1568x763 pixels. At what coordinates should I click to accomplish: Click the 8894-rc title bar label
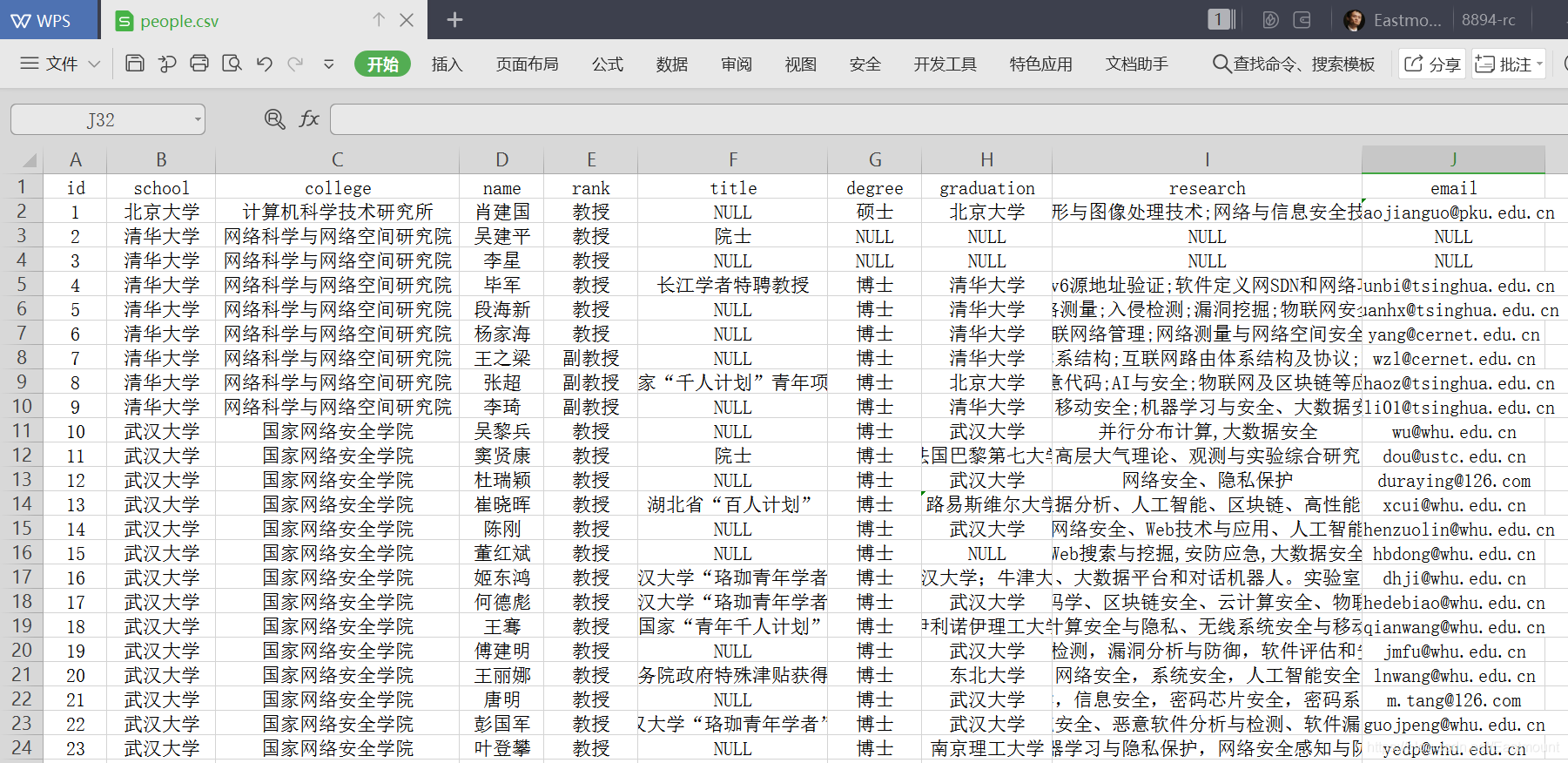(x=1488, y=19)
